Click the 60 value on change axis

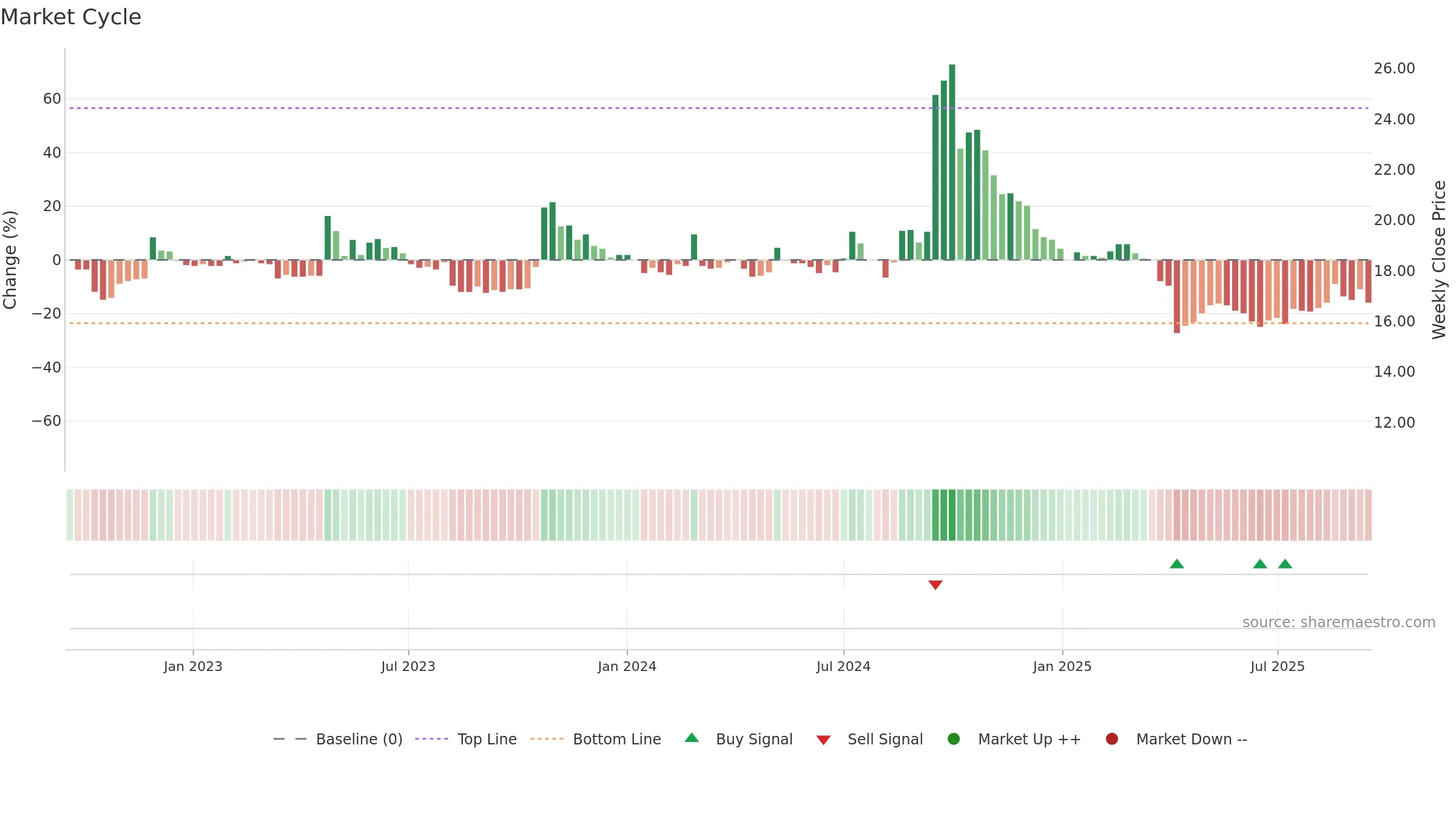click(52, 99)
